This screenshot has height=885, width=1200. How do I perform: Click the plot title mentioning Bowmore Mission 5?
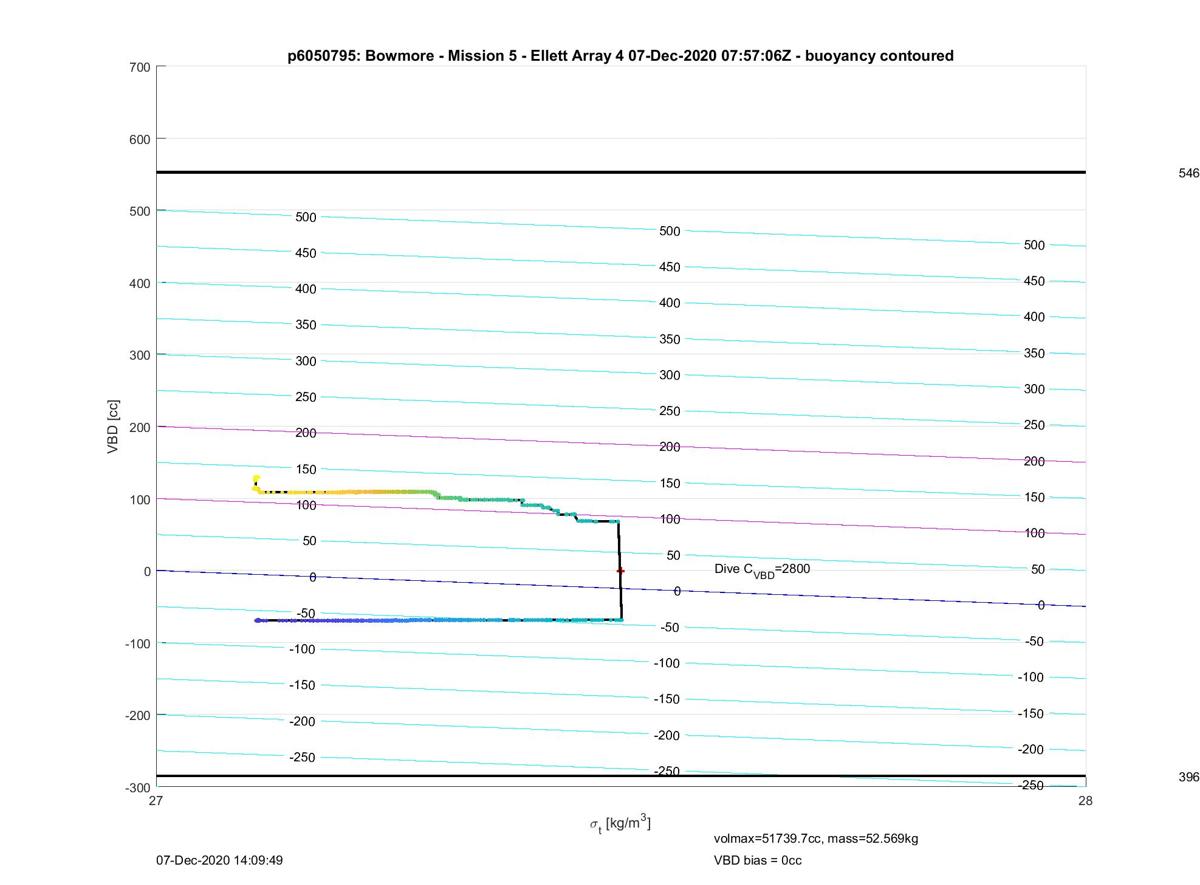coord(620,56)
